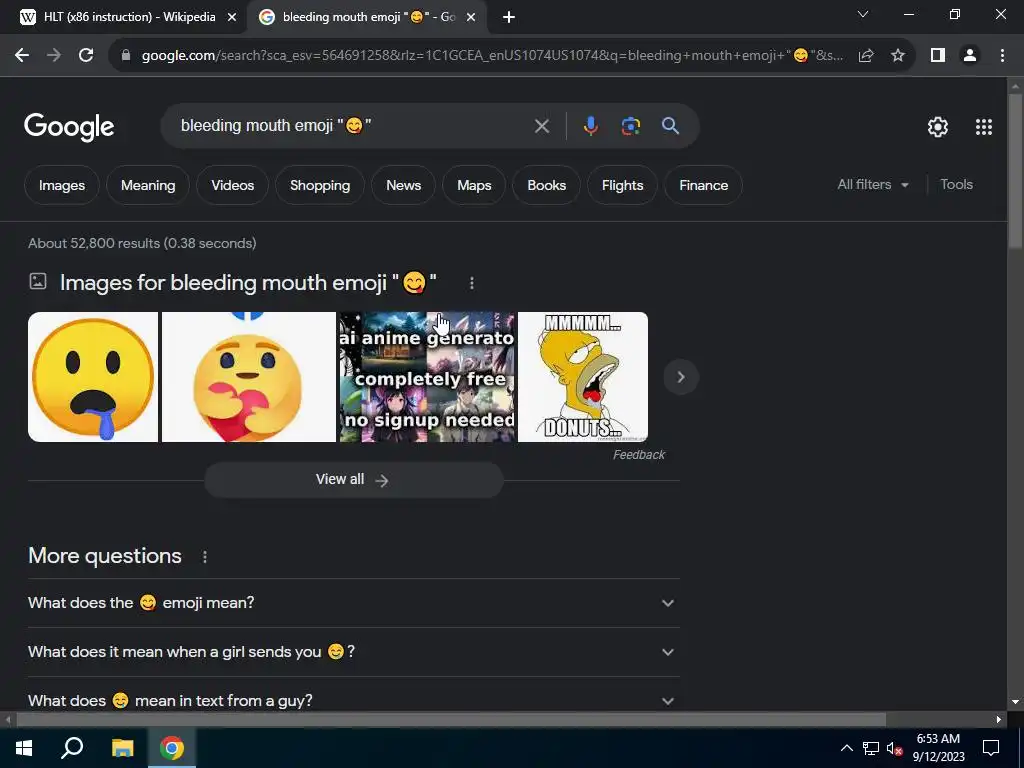Screen dimensions: 1024x768
Task: Click the horizontal scrollbar thumb
Action: (451, 720)
